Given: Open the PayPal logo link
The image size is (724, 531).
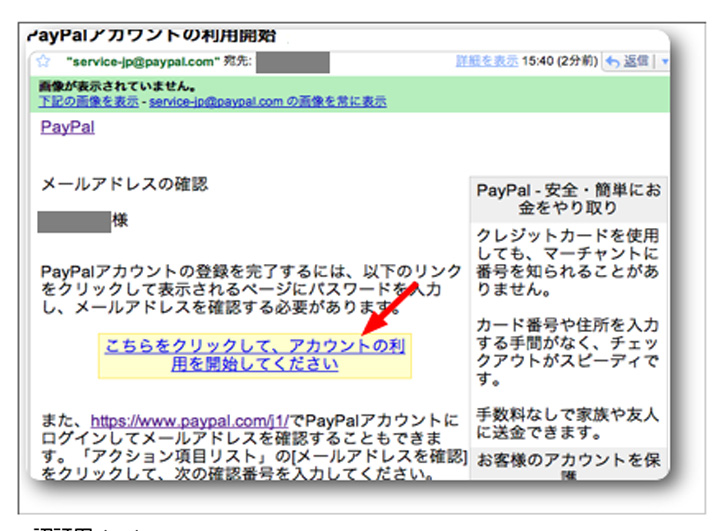Looking at the screenshot, I should tap(67, 127).
